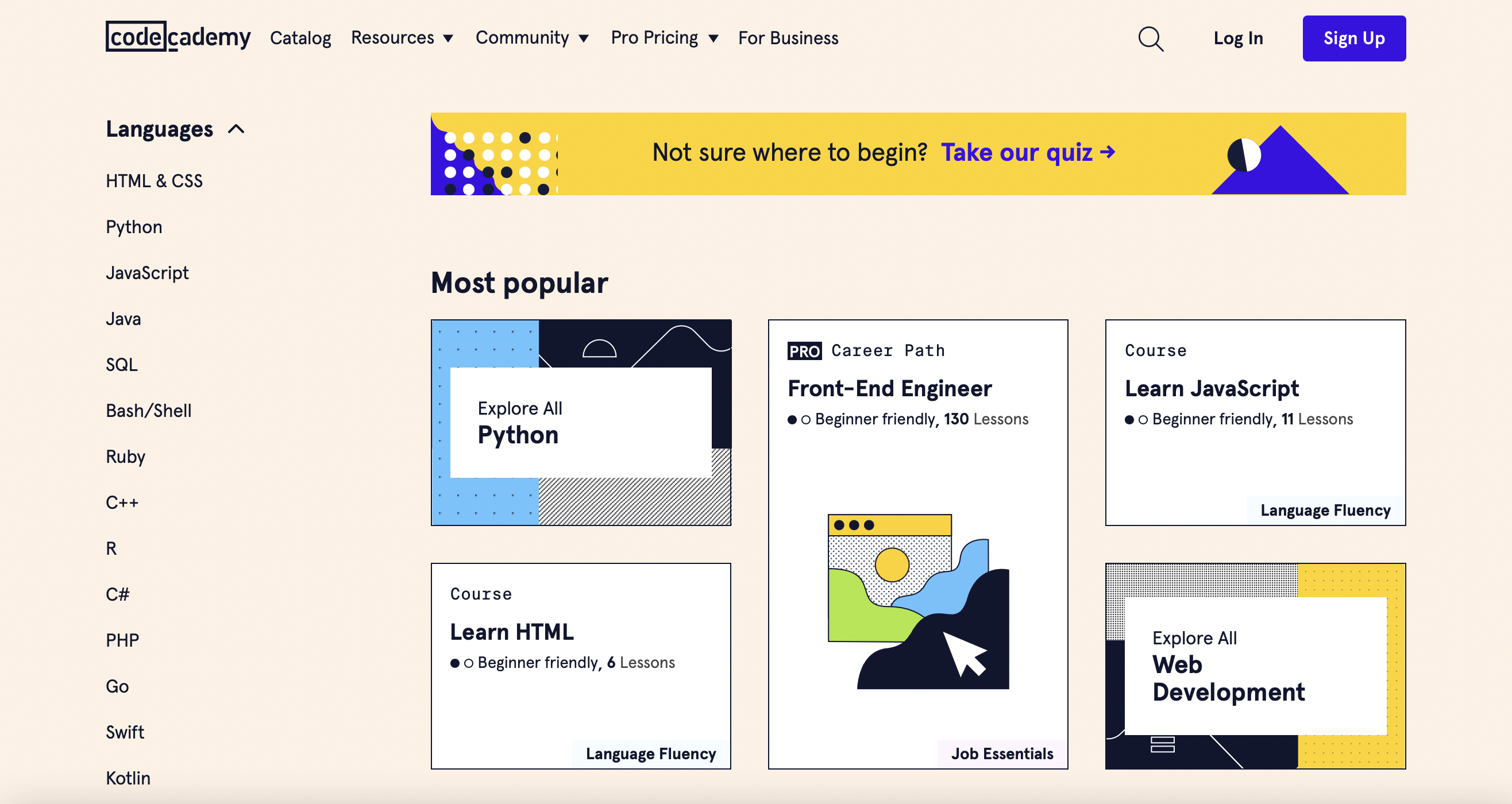Select Bash/Shell in the Languages sidebar
The height and width of the screenshot is (804, 1512).
click(x=148, y=411)
